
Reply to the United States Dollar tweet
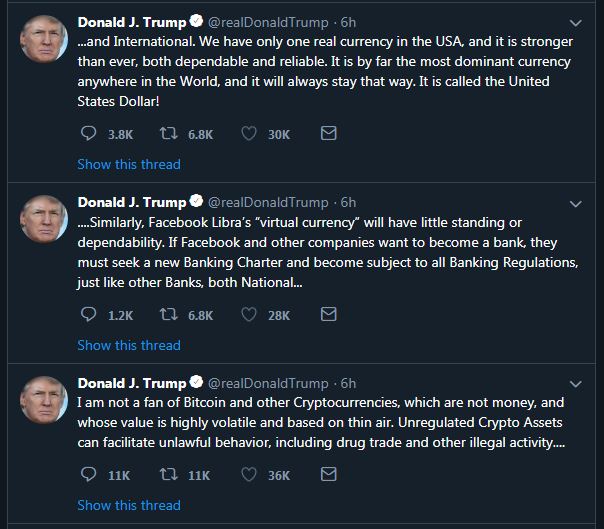point(88,133)
